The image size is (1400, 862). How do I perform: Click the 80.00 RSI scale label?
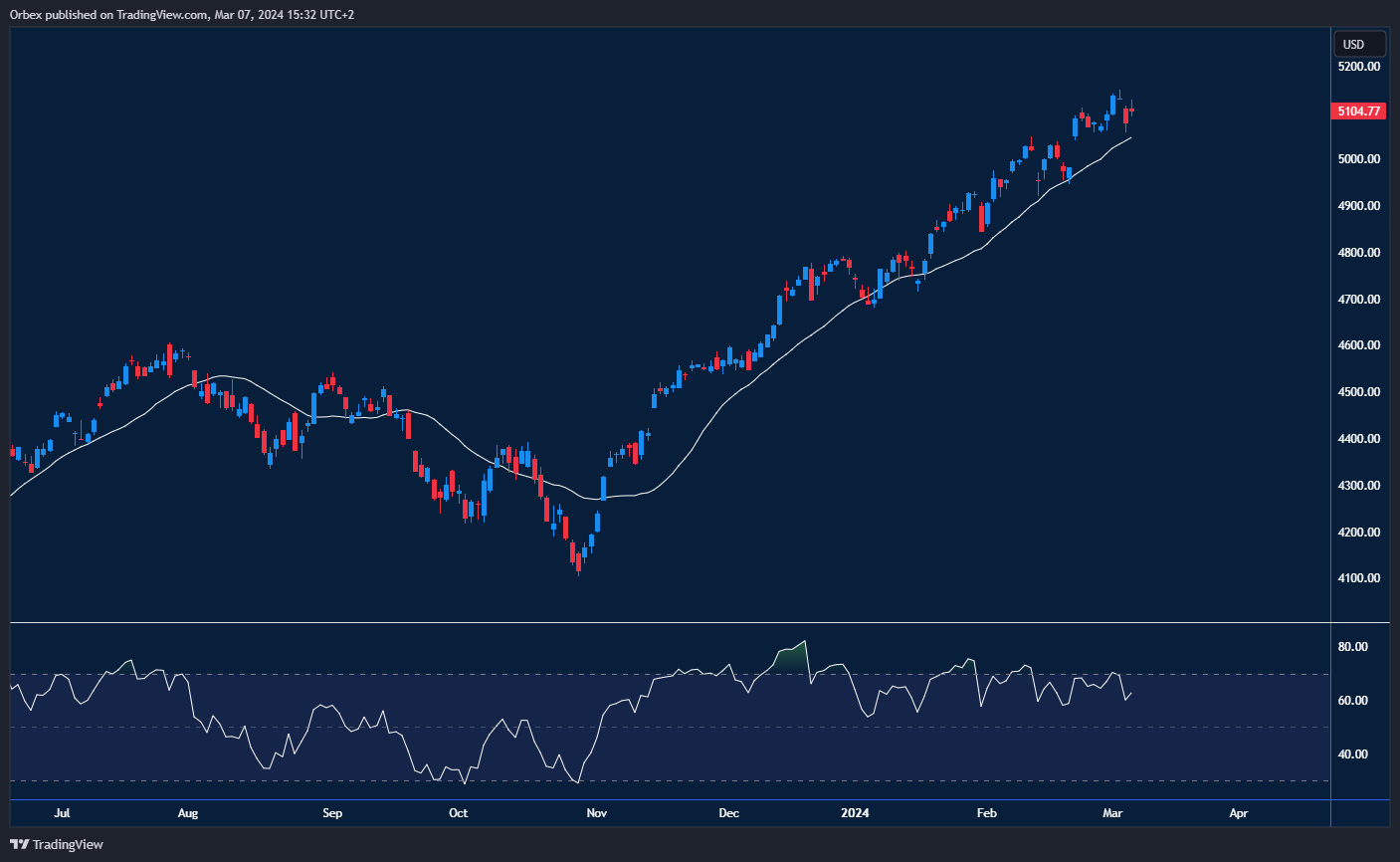coord(1352,647)
